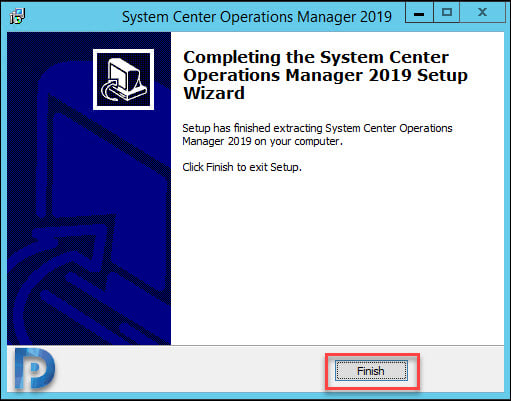Click the title bar empty space beside installer icon
This screenshot has height=401, width=511.
click(72, 17)
